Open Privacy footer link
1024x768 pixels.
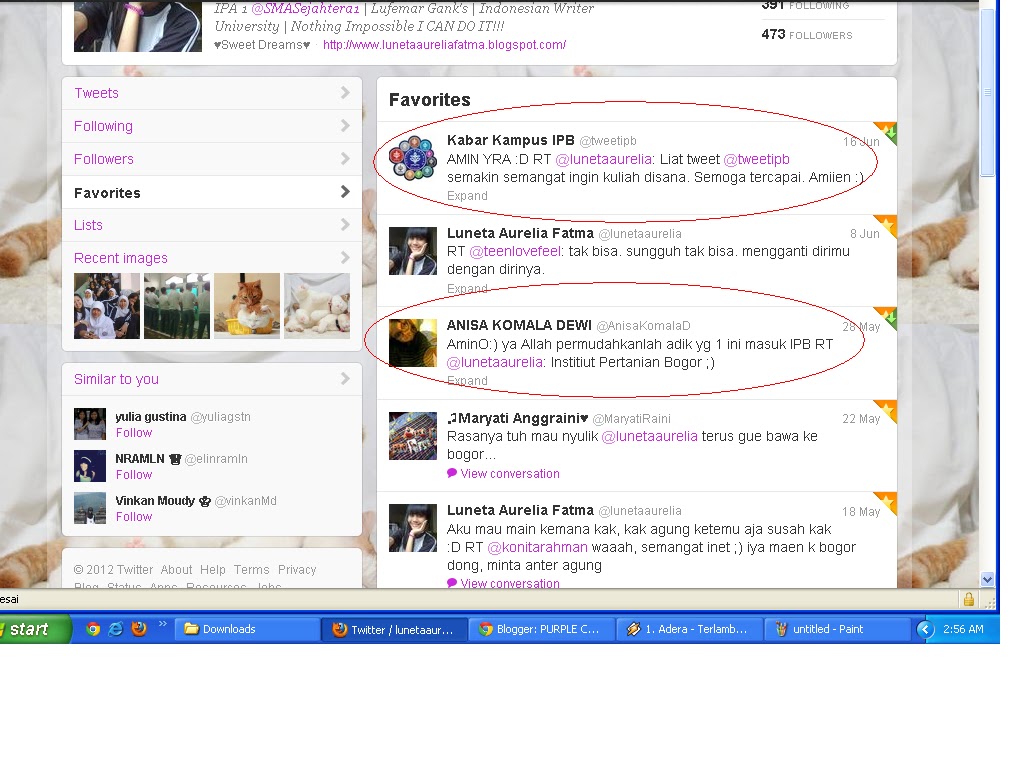(297, 569)
